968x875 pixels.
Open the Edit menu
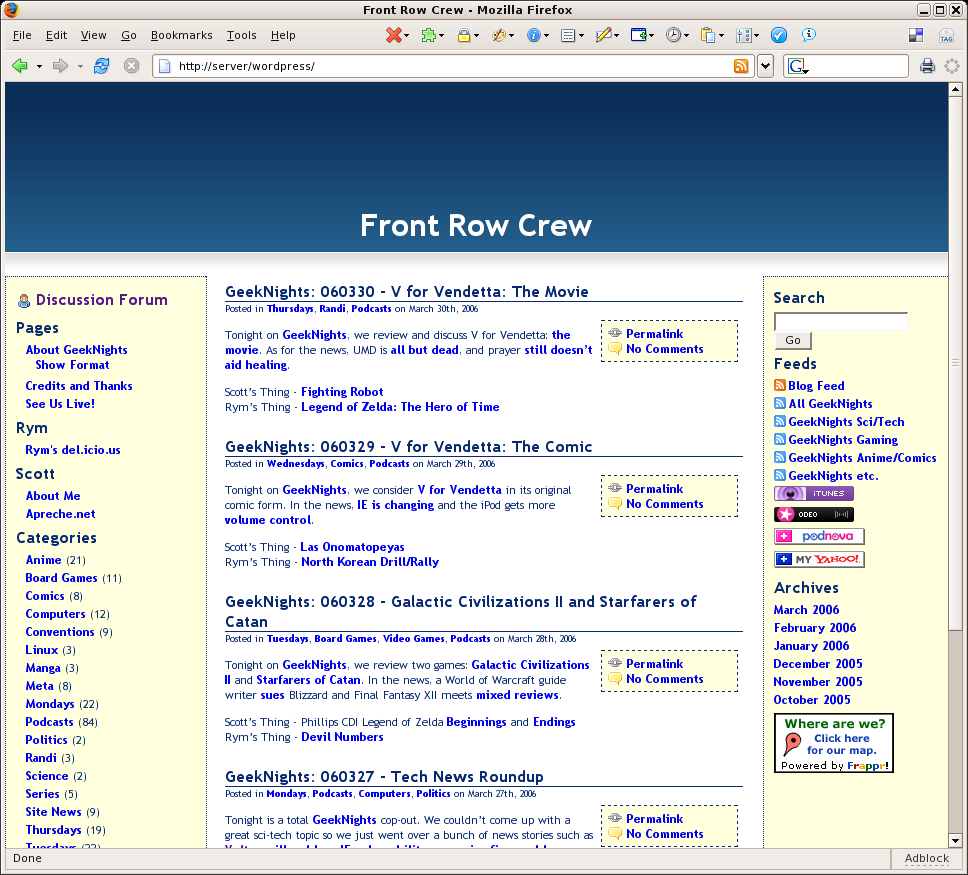56,35
